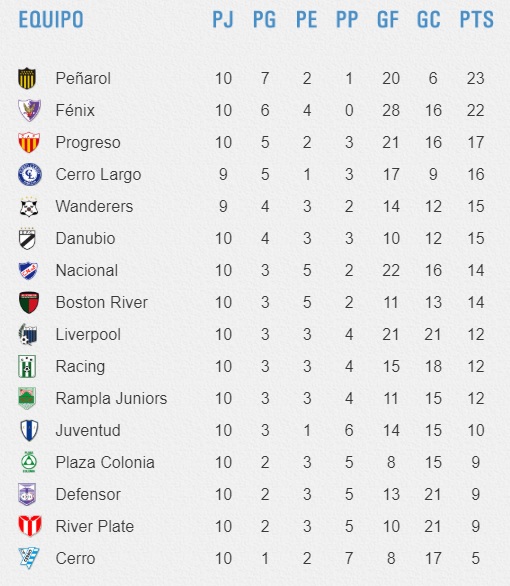The image size is (510, 586).
Task: Click the Boston River shield badge
Action: click(29, 303)
